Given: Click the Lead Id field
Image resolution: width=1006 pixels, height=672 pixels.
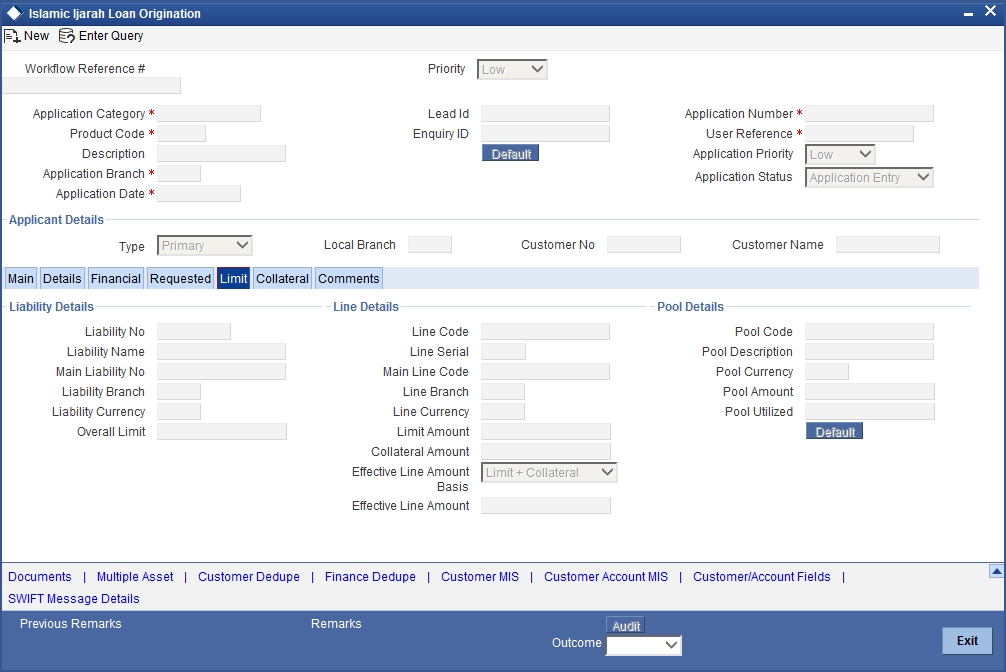Looking at the screenshot, I should (x=545, y=114).
